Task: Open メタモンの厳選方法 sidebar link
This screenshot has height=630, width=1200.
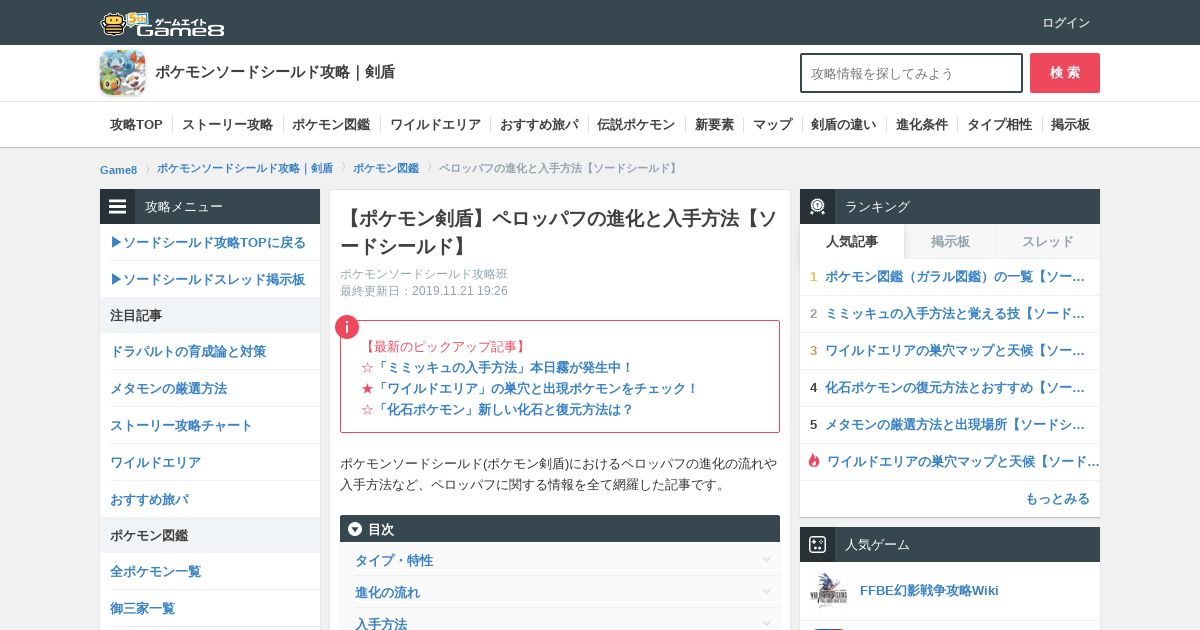Action: pyautogui.click(x=168, y=388)
